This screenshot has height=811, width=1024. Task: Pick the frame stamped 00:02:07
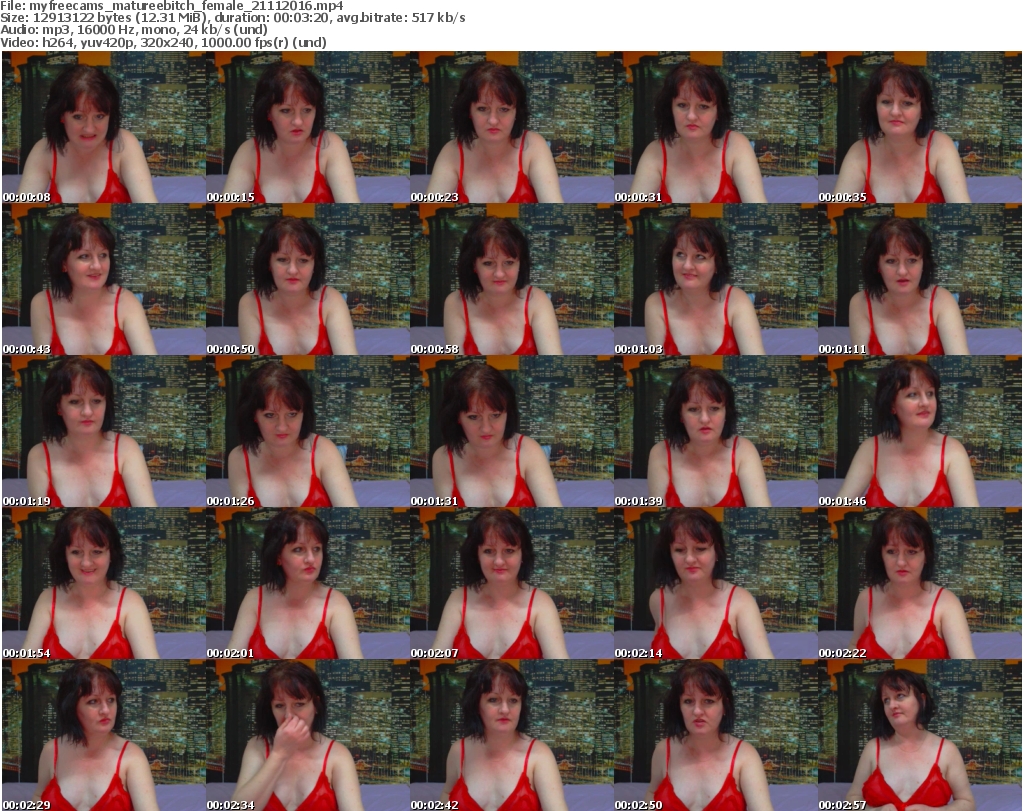512,584
